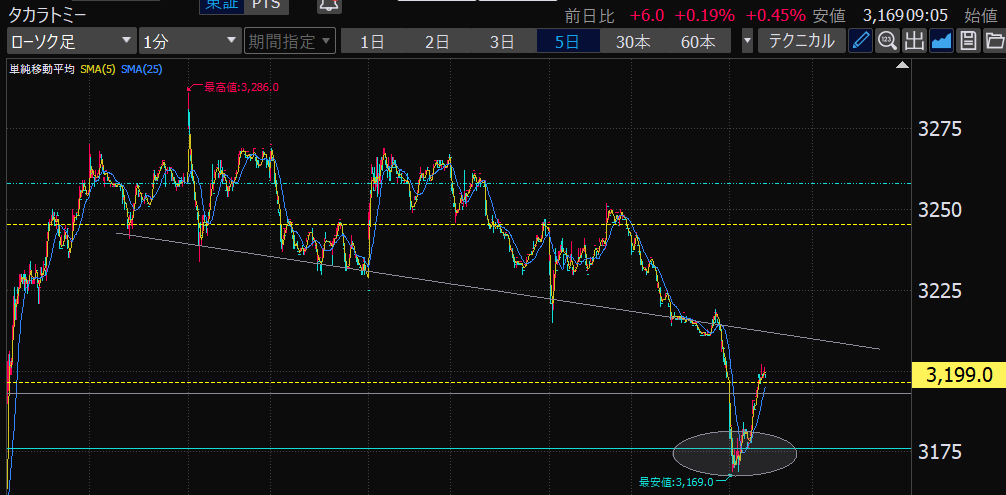Click the 3,199.0 current price label

(959, 375)
